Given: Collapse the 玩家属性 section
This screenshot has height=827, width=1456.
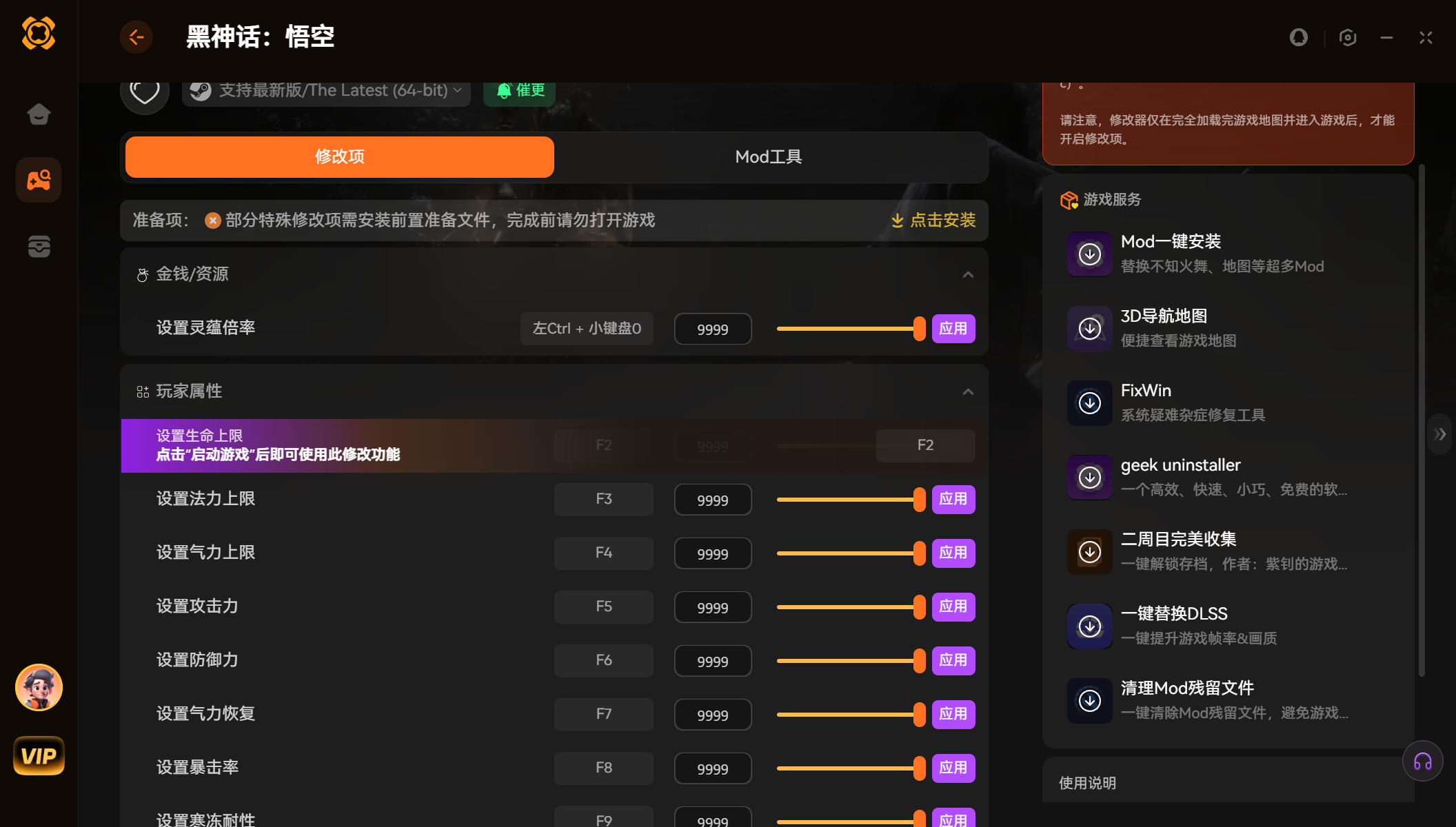Looking at the screenshot, I should point(968,392).
